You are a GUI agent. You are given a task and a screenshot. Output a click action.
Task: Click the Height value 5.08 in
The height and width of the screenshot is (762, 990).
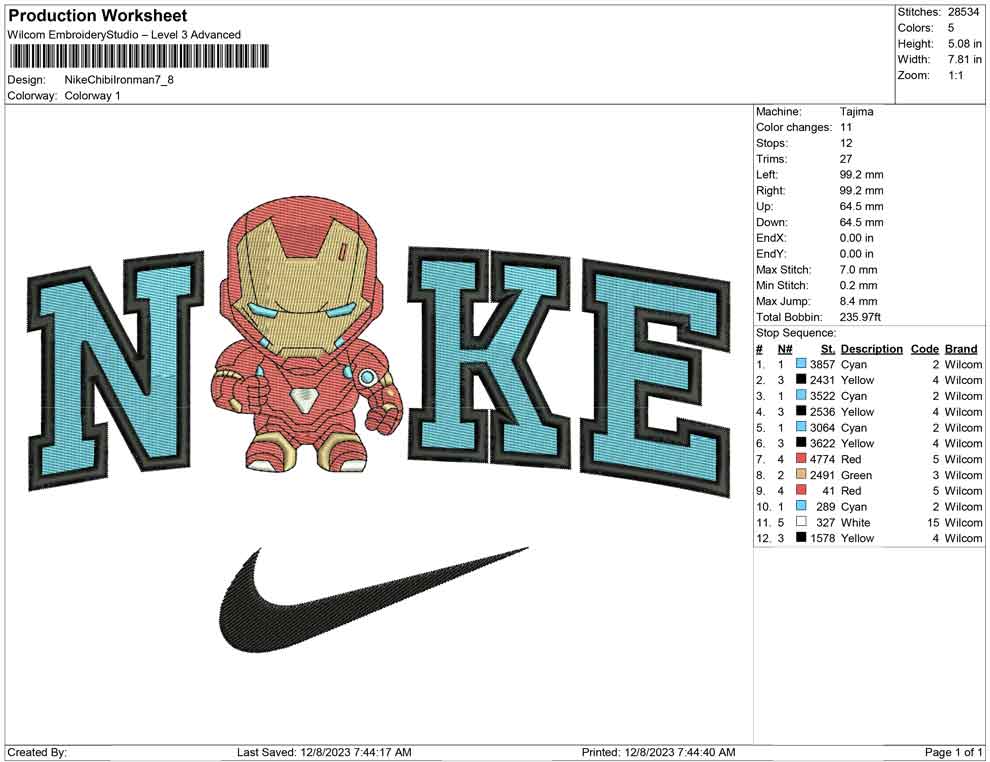pyautogui.click(x=964, y=44)
